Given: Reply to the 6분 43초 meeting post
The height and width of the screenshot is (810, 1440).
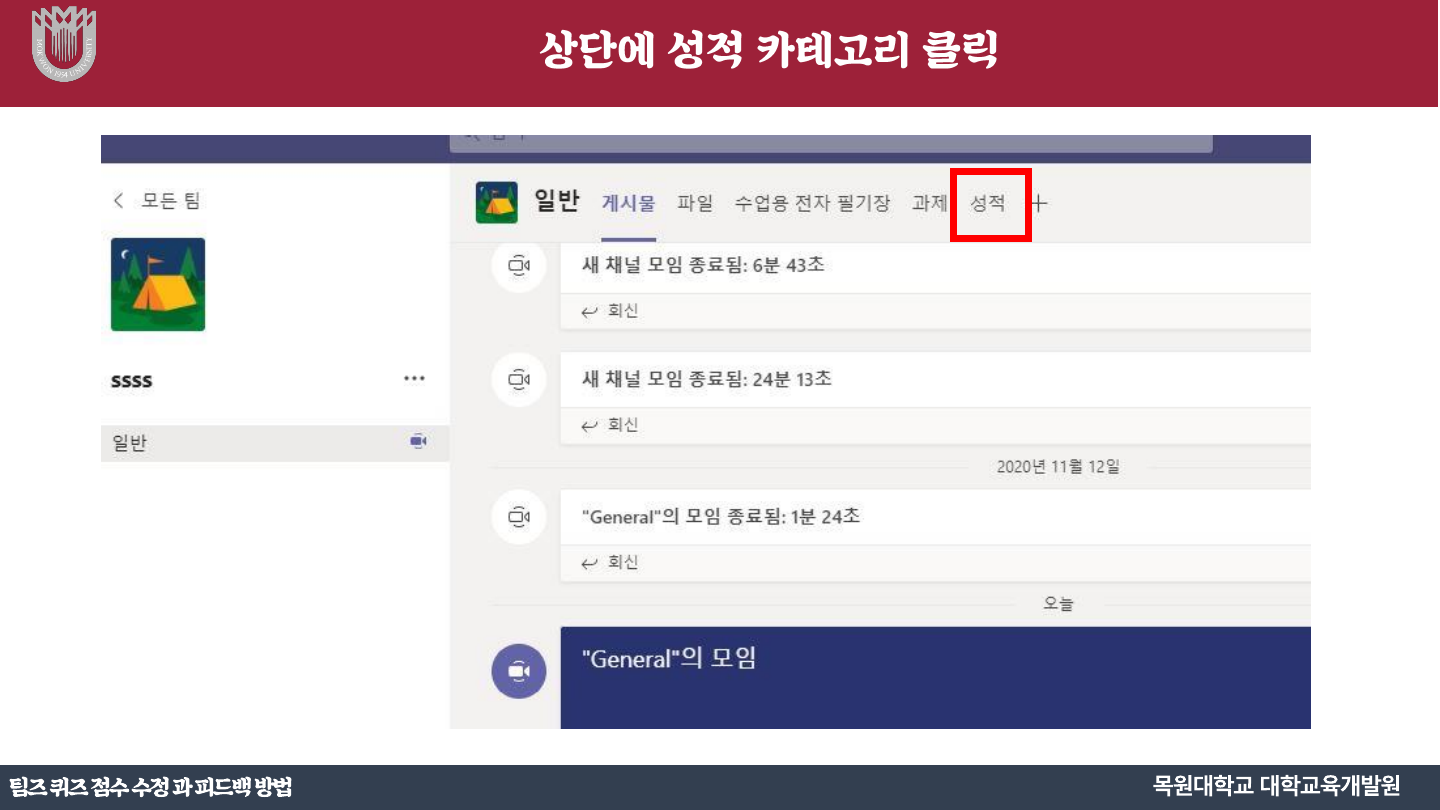Looking at the screenshot, I should click(x=611, y=311).
